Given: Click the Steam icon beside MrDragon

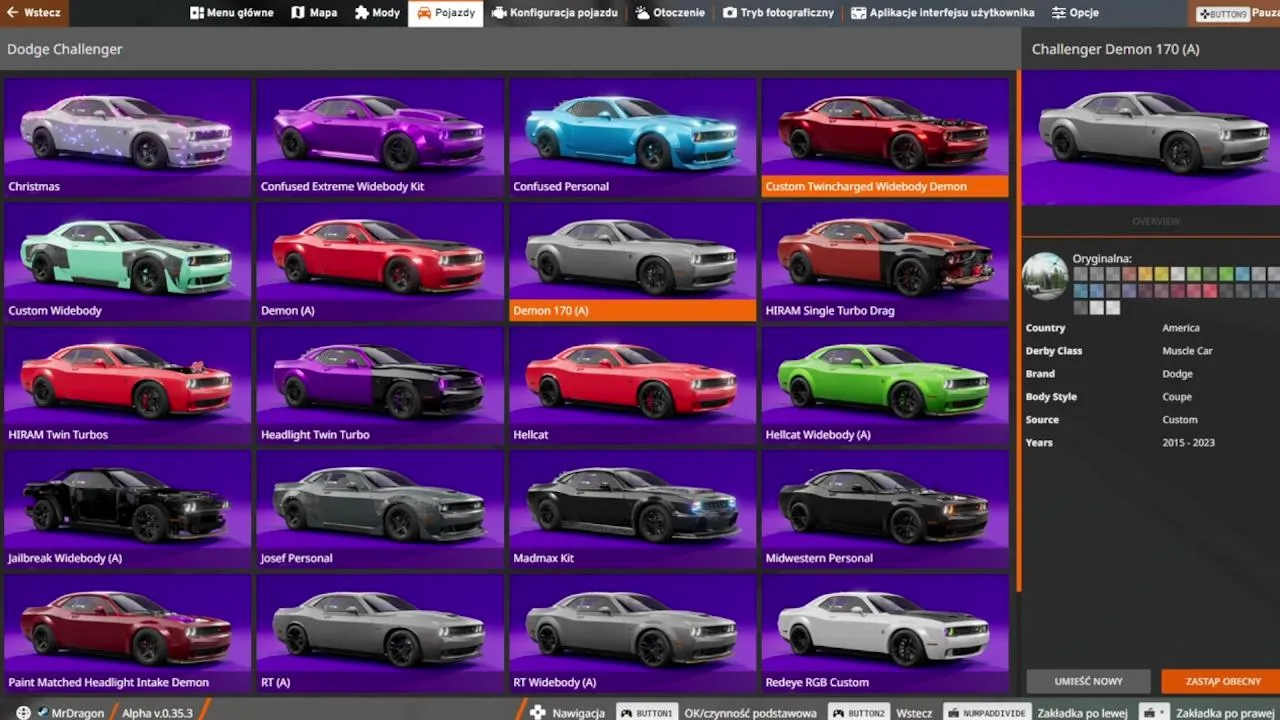Looking at the screenshot, I should pos(43,713).
